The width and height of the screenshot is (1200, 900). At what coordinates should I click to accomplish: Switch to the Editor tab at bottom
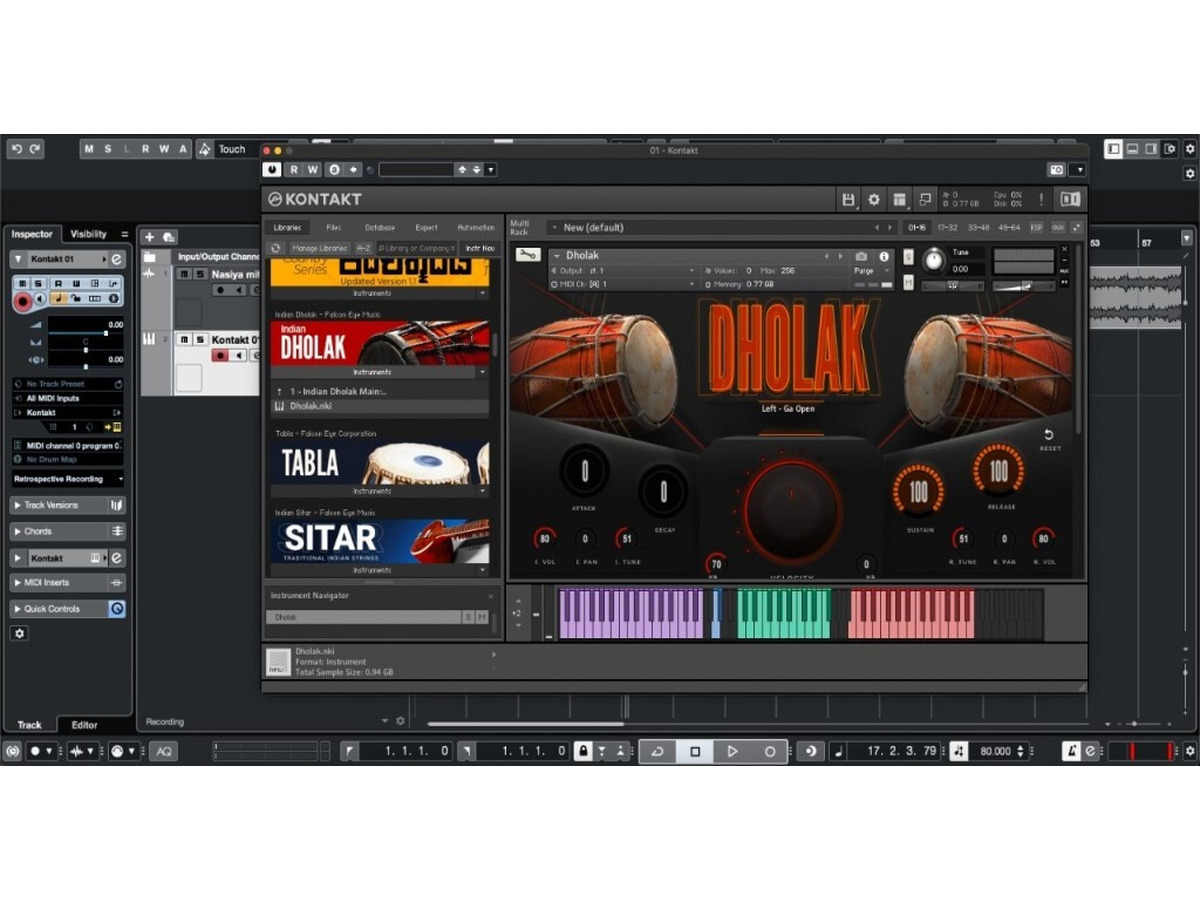coord(85,725)
